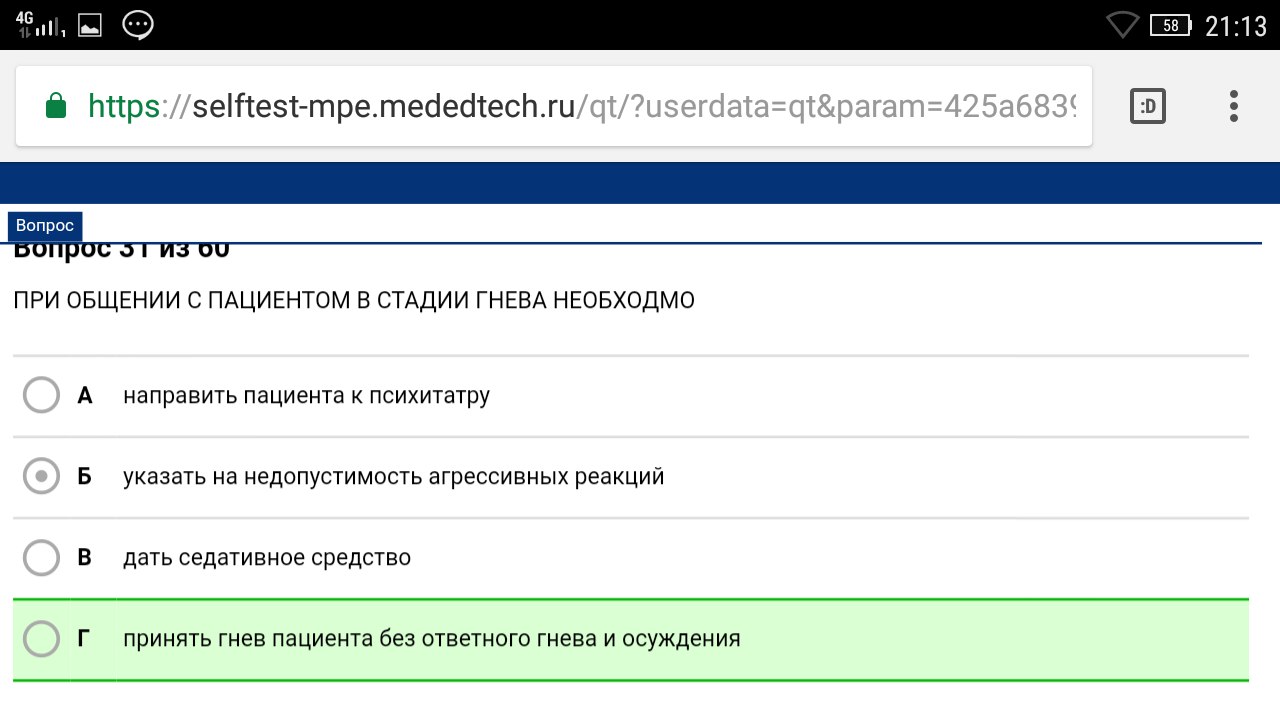
Task: Select radio button for answer А
Action: (41, 395)
